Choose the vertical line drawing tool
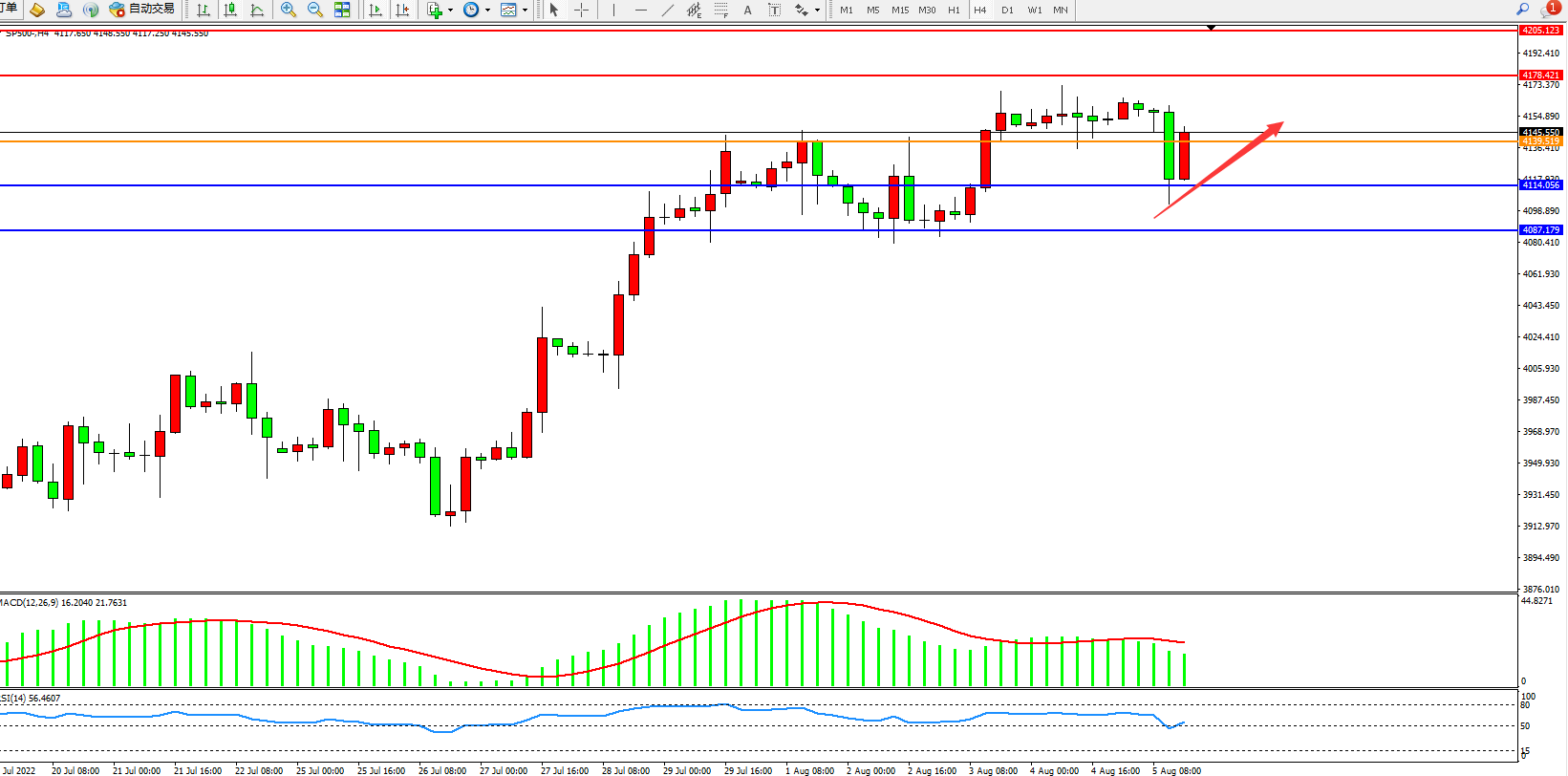Image resolution: width=1568 pixels, height=776 pixels. (613, 10)
